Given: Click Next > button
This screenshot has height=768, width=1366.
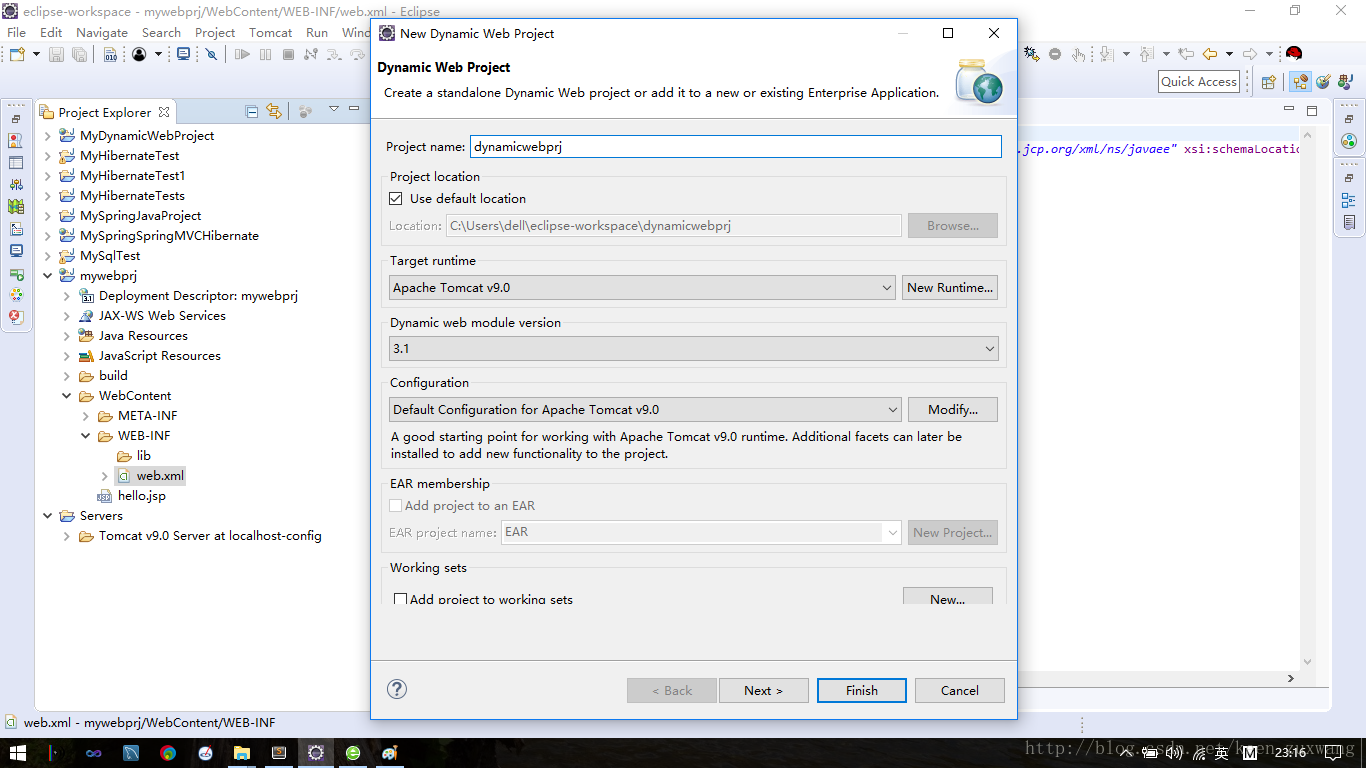Looking at the screenshot, I should click(763, 690).
